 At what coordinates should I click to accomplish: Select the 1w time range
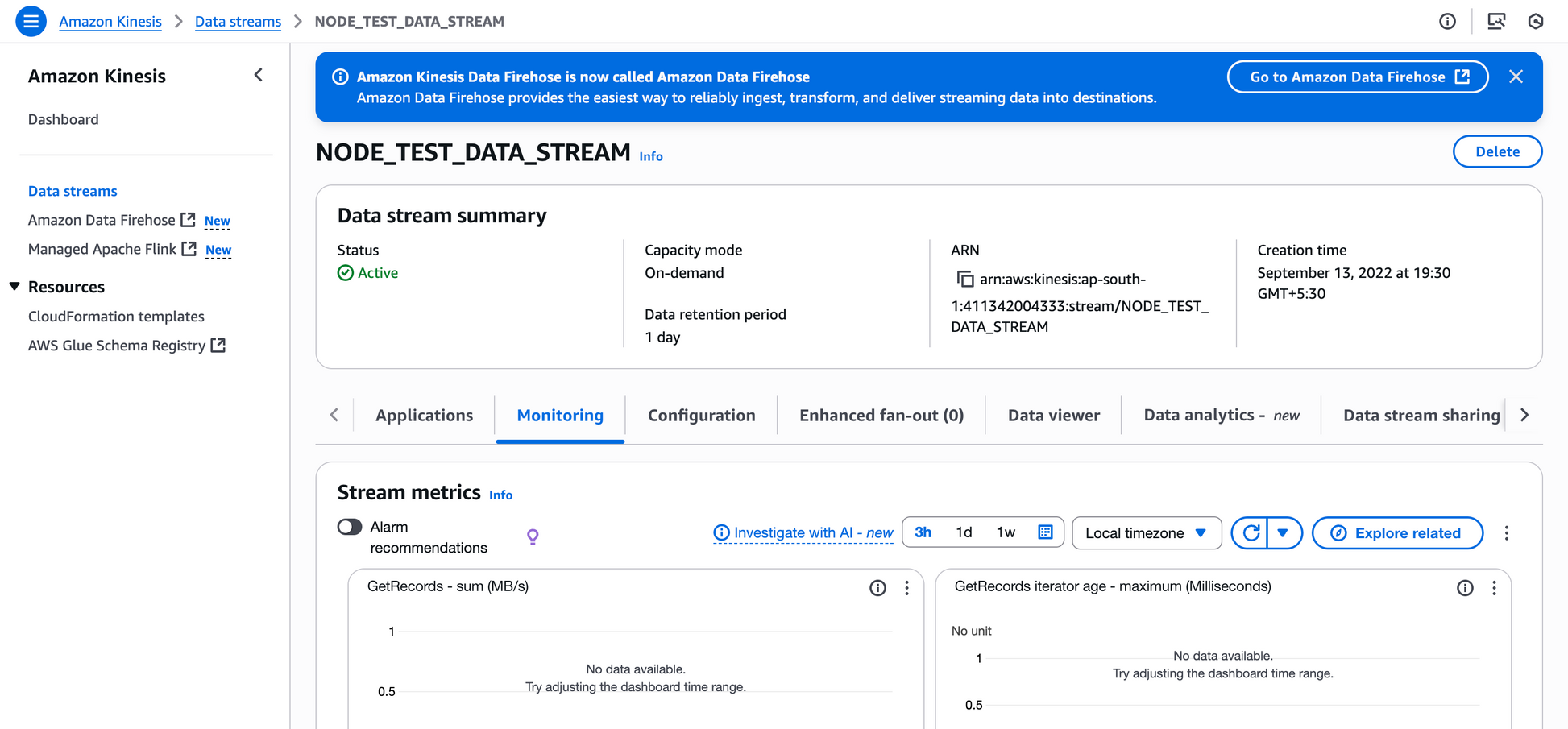tap(1006, 532)
